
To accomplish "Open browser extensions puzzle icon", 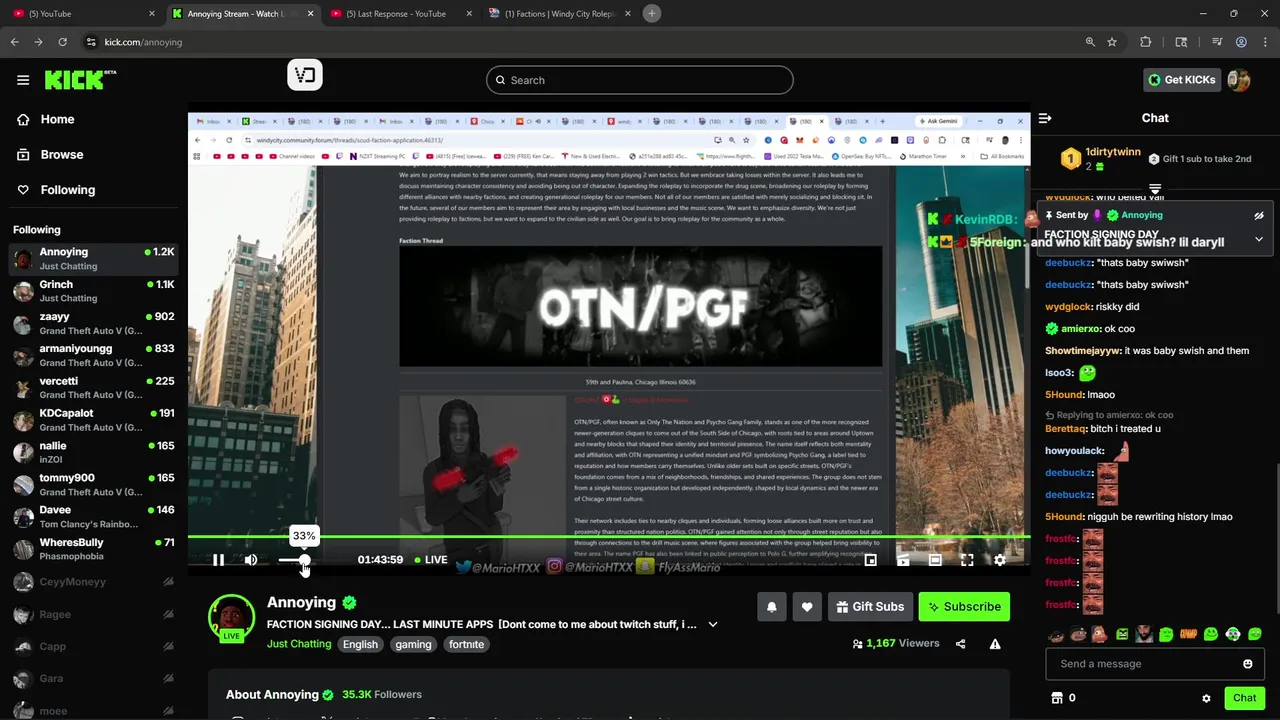I will [x=1146, y=42].
